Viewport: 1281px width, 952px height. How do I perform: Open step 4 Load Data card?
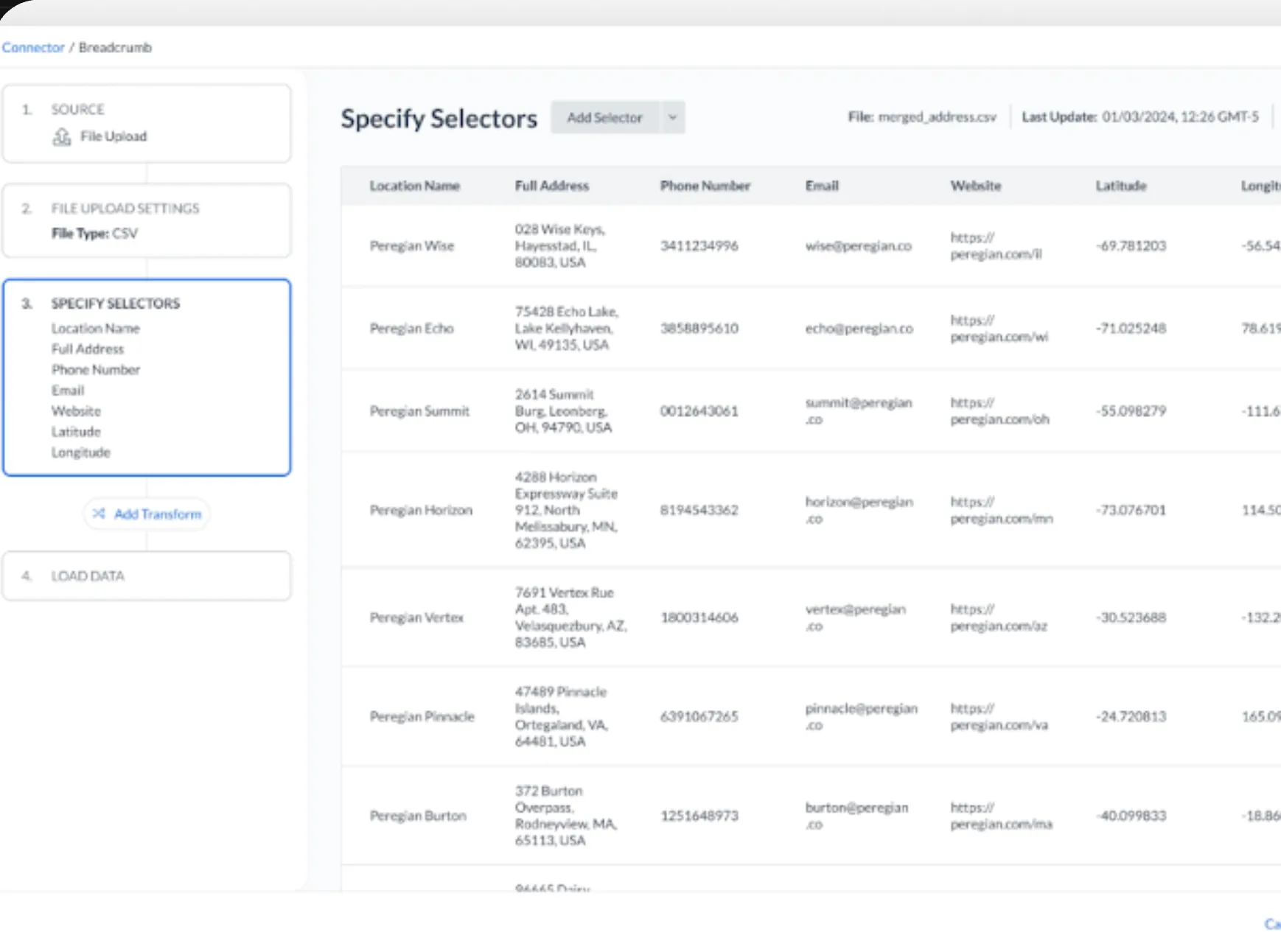(x=147, y=575)
